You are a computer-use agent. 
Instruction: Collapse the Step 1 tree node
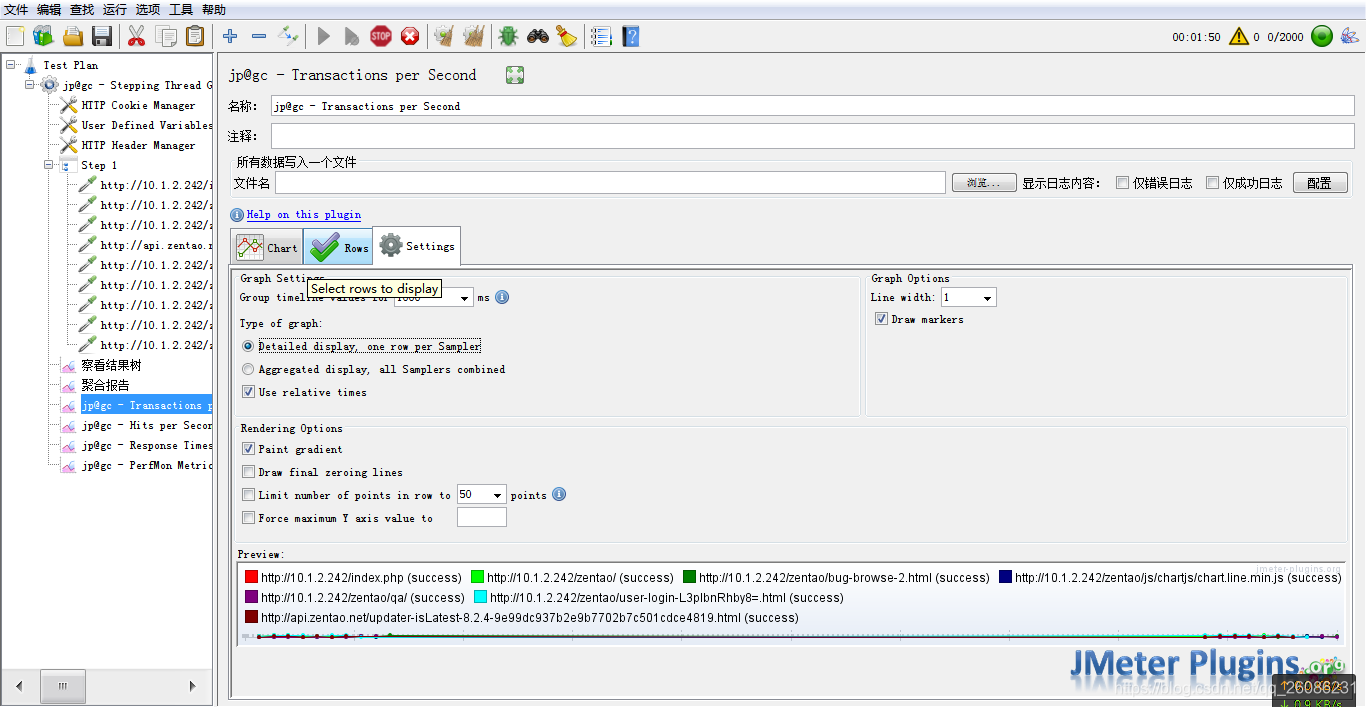[x=49, y=165]
